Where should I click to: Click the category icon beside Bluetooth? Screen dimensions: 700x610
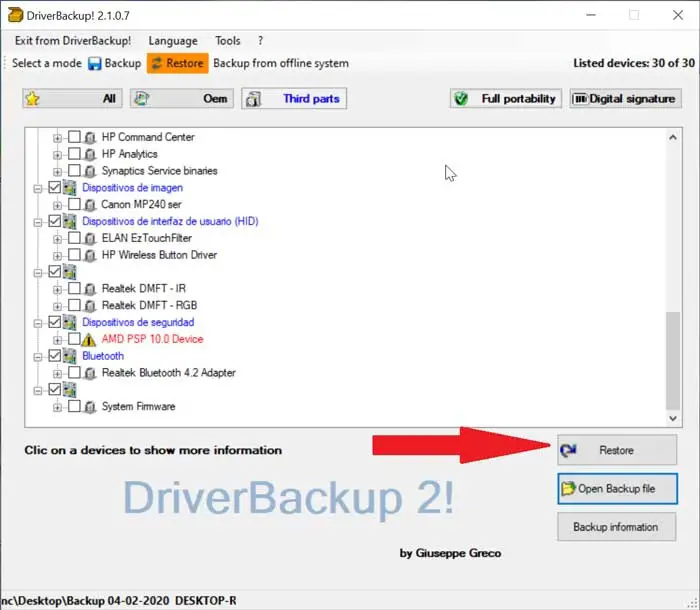(x=70, y=356)
